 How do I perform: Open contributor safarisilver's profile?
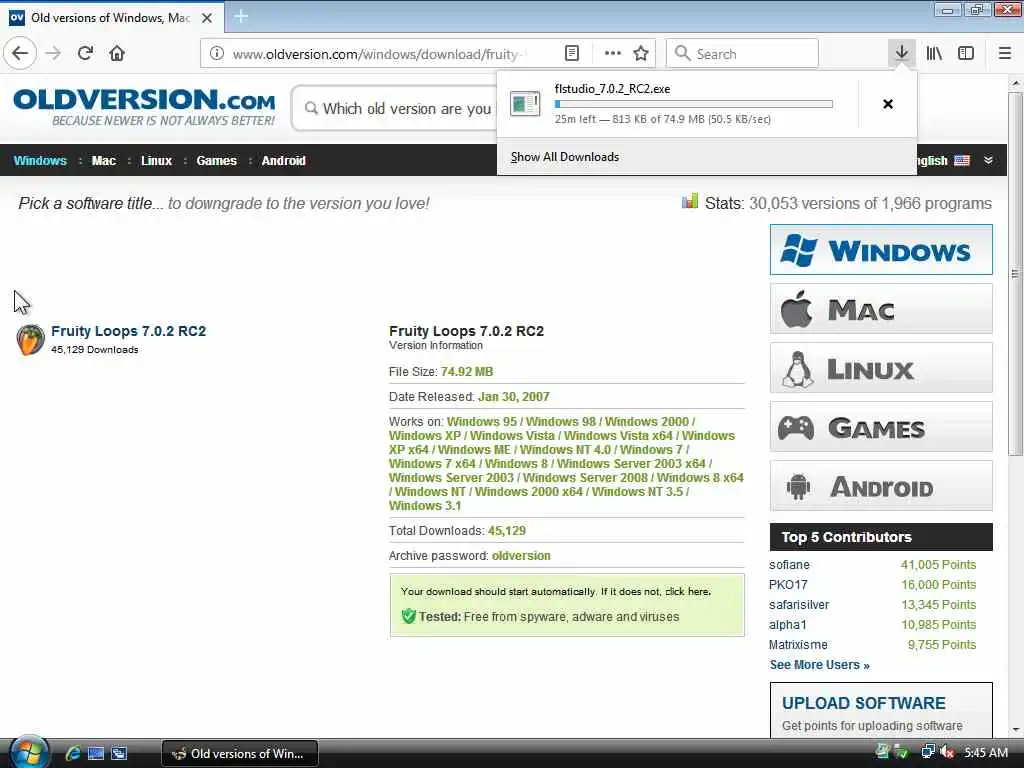pos(799,605)
